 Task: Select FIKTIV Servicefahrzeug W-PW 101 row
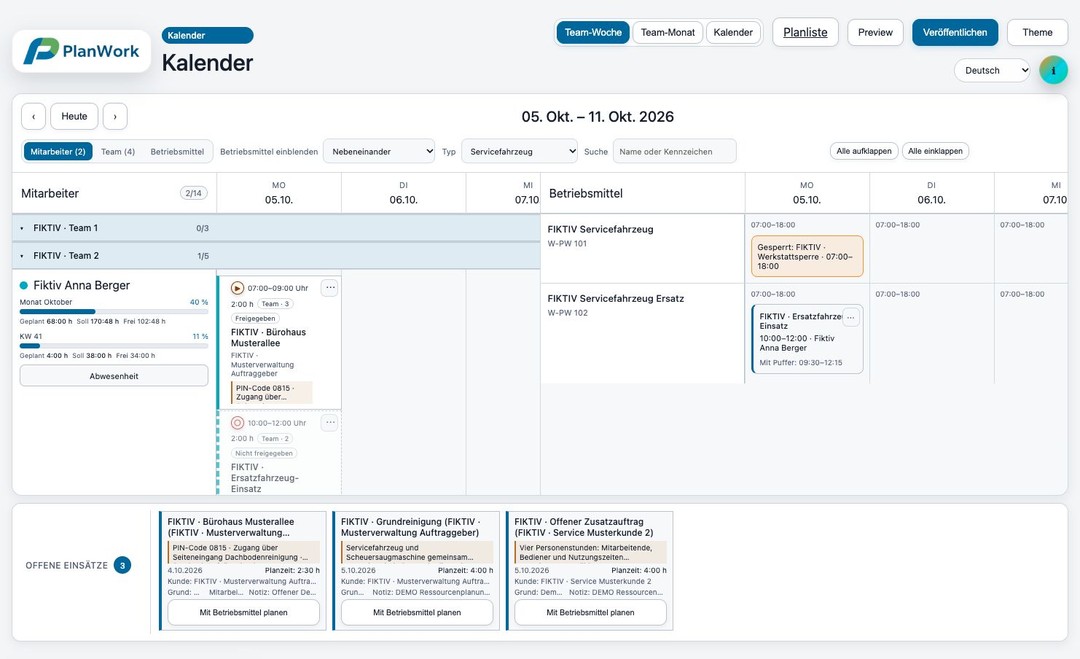click(642, 249)
